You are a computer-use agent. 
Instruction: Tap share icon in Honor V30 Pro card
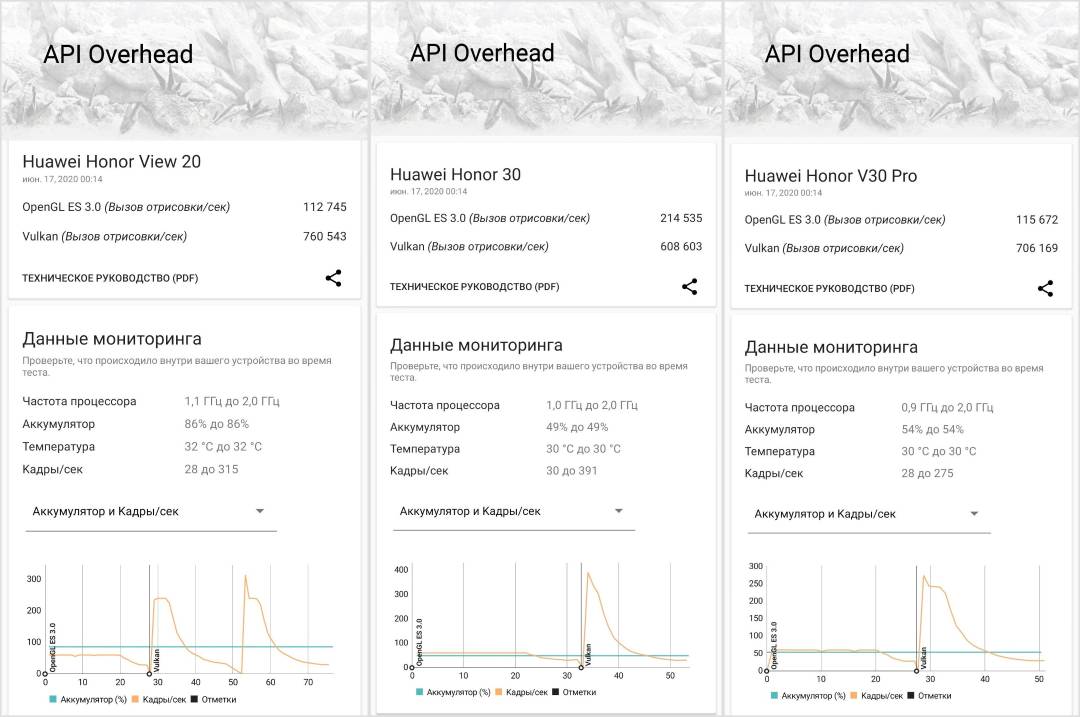[x=1045, y=289]
